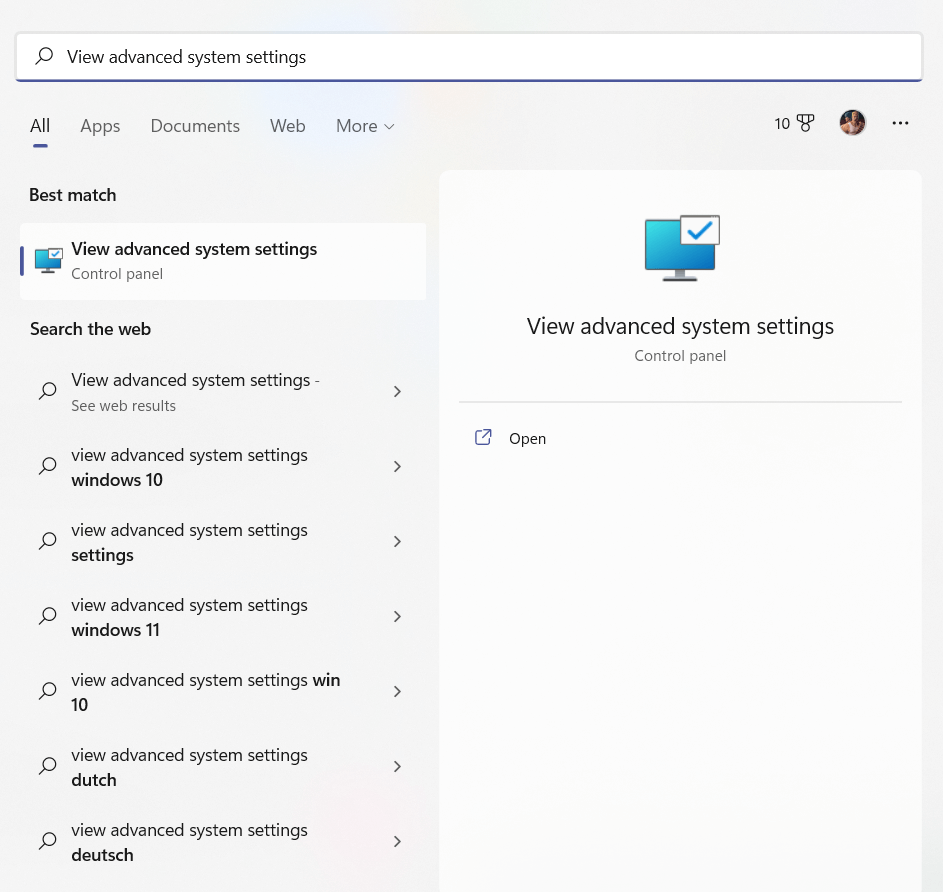Screen dimensions: 943x892
Task: Switch to the Web filter tab
Action: [x=287, y=126]
